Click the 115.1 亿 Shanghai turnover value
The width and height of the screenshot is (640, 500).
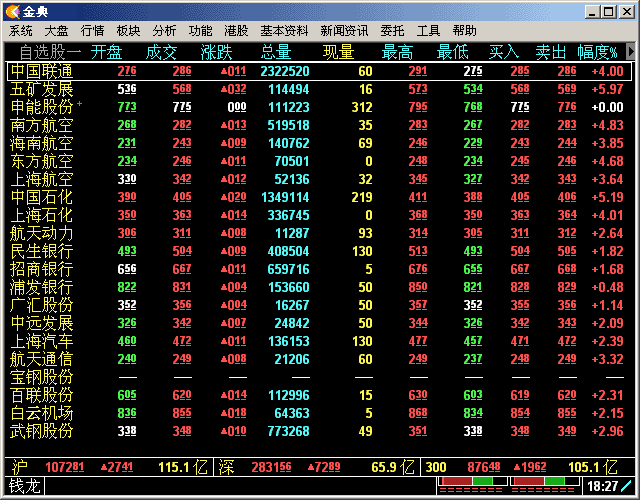(183, 467)
